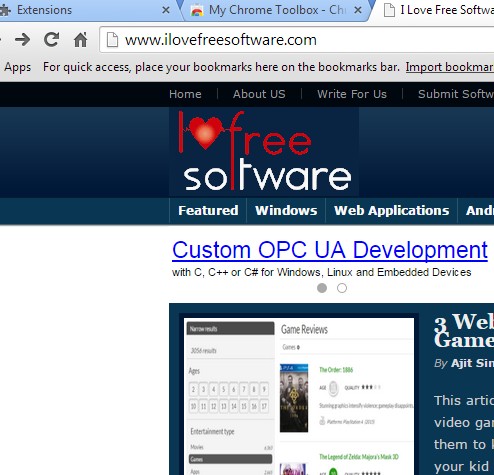Click the page icon in address bar

point(112,40)
